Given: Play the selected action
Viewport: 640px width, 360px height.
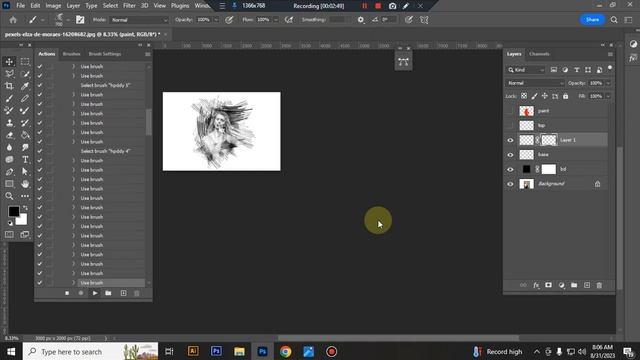Looking at the screenshot, I should (x=95, y=293).
